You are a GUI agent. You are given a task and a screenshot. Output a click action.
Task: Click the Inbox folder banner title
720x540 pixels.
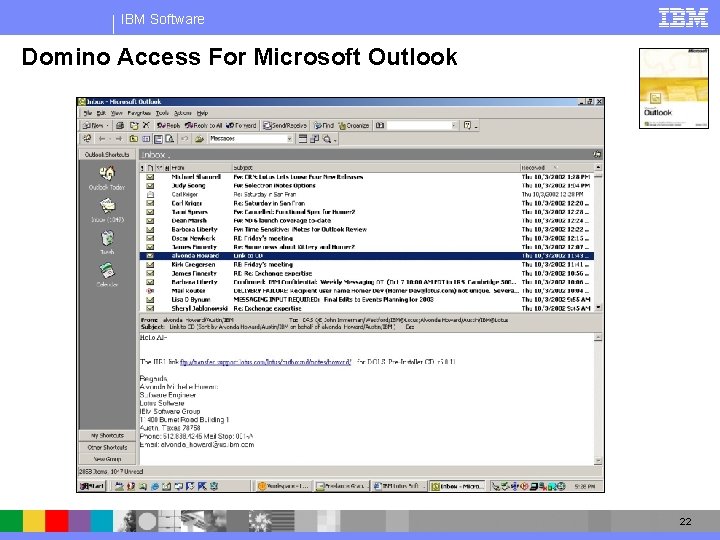(153, 155)
